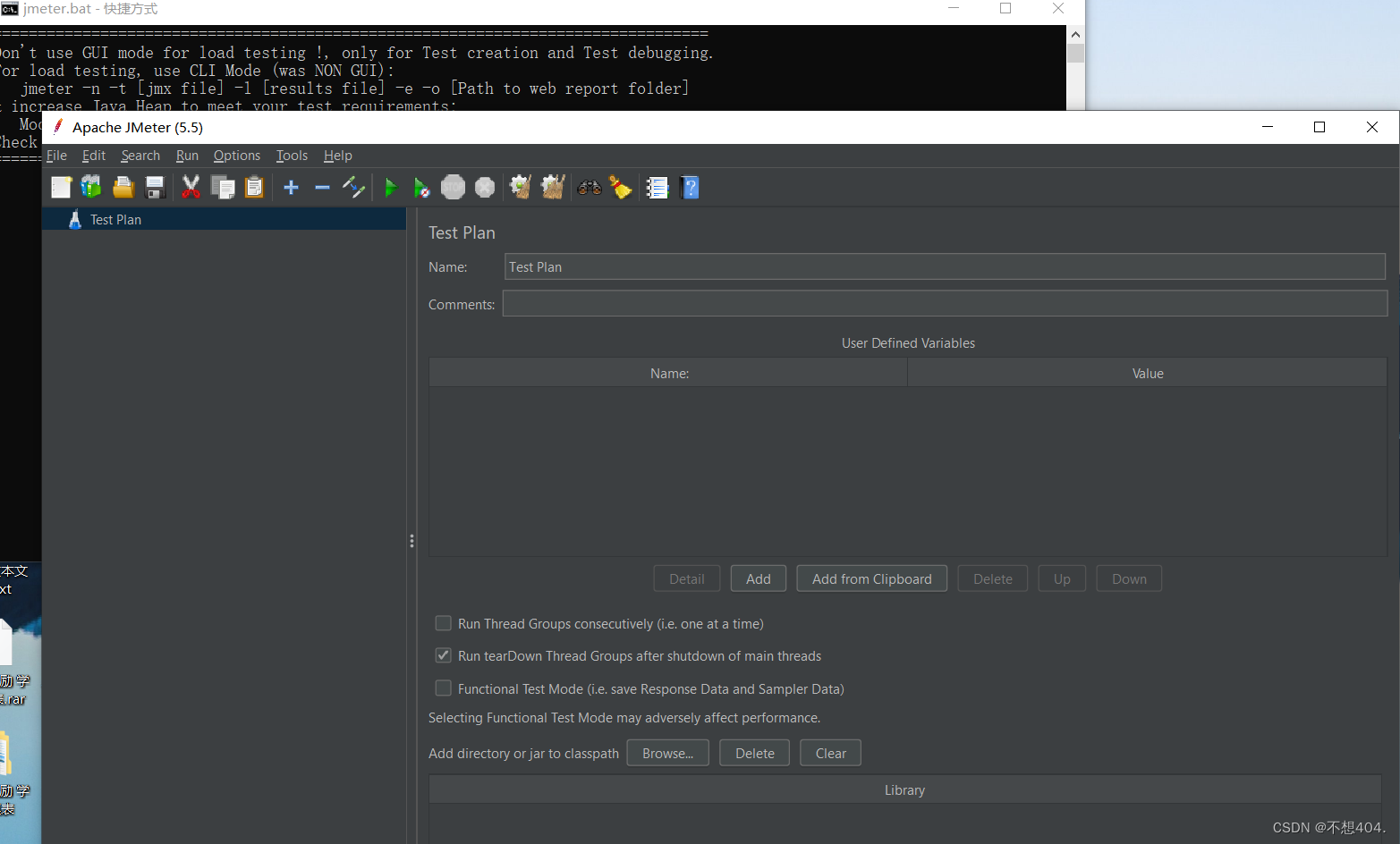This screenshot has height=844, width=1400.
Task: Open Help with the question mark icon
Action: 690,188
